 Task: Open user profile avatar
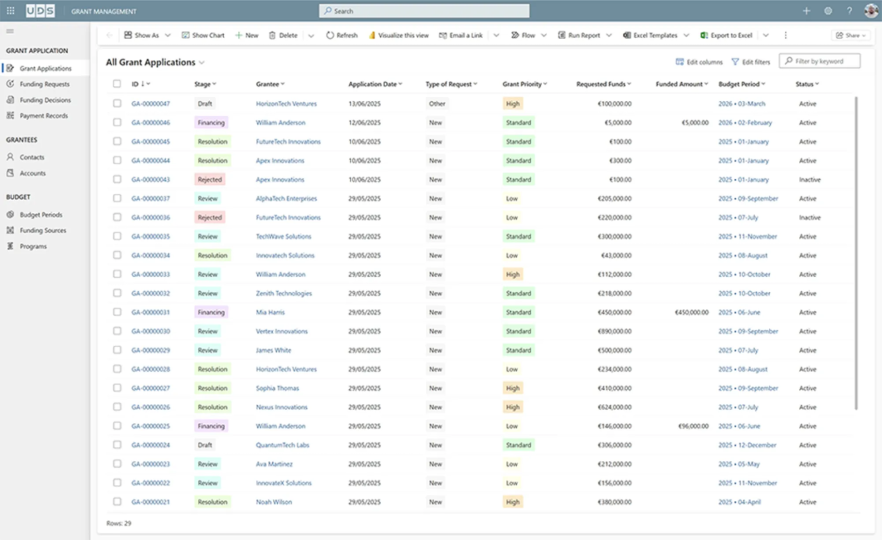871,11
